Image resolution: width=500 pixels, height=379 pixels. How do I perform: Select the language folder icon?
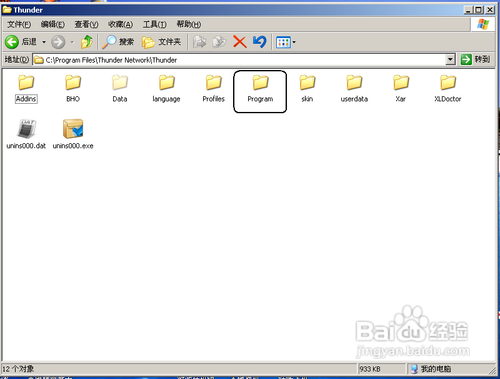(x=167, y=82)
